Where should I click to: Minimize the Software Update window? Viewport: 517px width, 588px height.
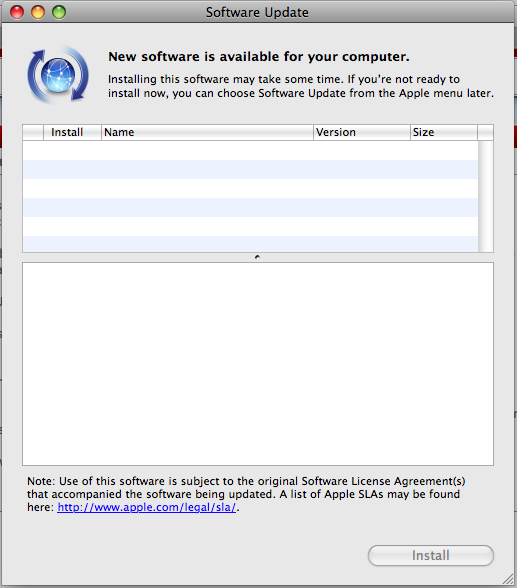pyautogui.click(x=38, y=12)
